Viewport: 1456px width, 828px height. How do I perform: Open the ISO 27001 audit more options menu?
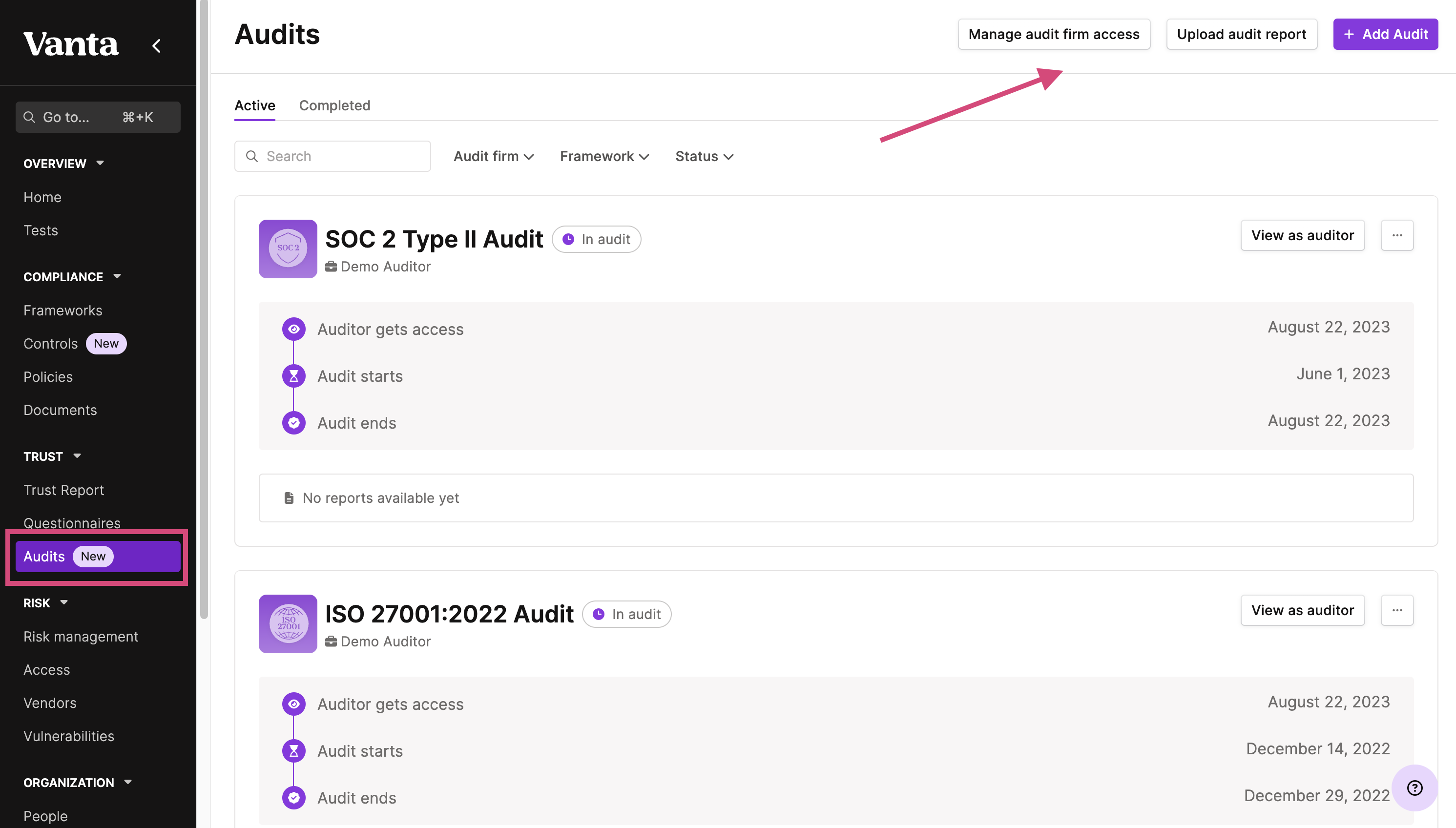[x=1397, y=610]
